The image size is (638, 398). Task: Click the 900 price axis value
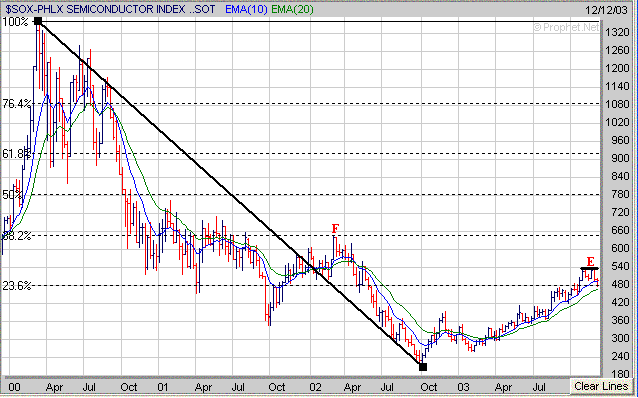point(620,158)
